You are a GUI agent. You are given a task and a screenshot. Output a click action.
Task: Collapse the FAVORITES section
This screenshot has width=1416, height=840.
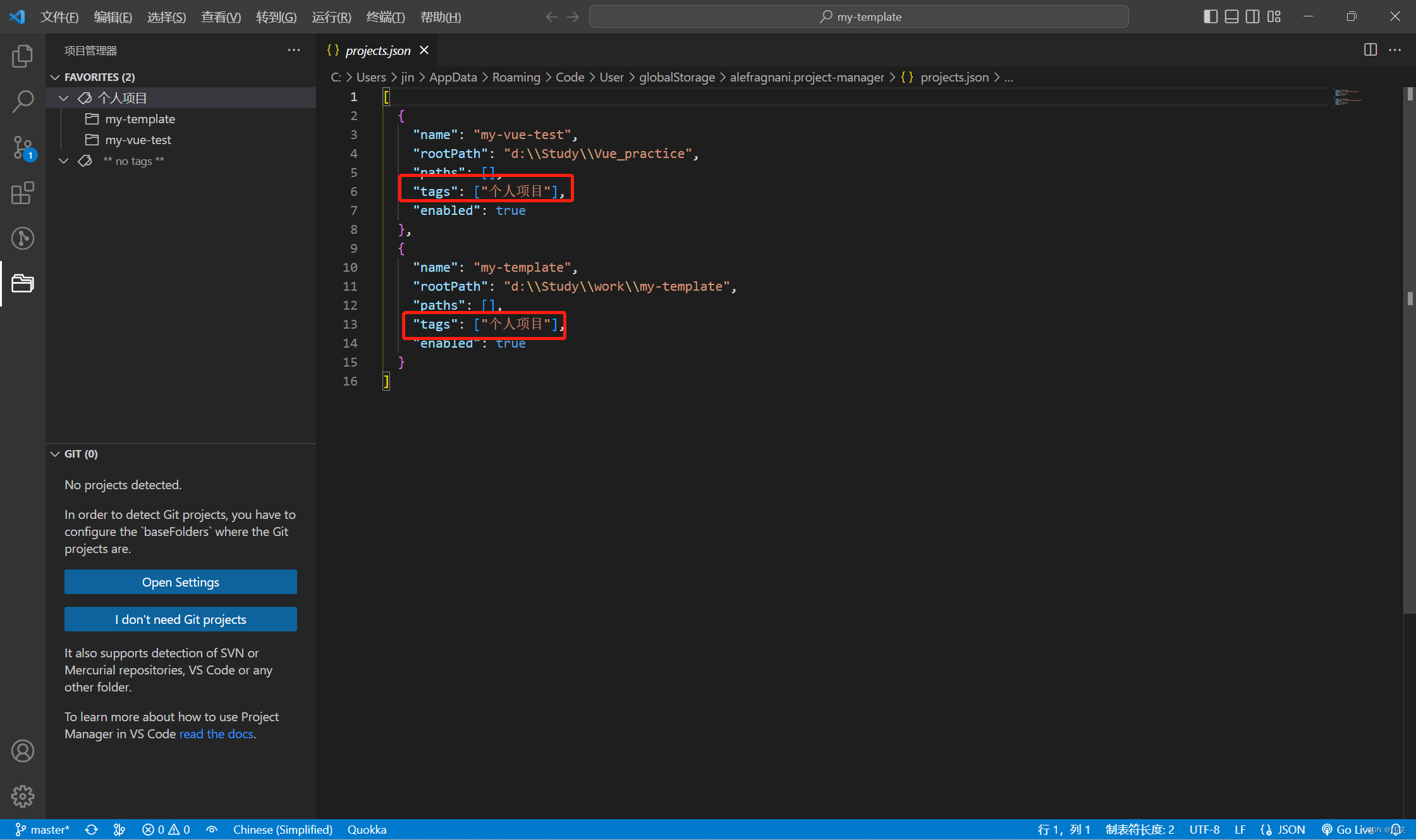56,77
